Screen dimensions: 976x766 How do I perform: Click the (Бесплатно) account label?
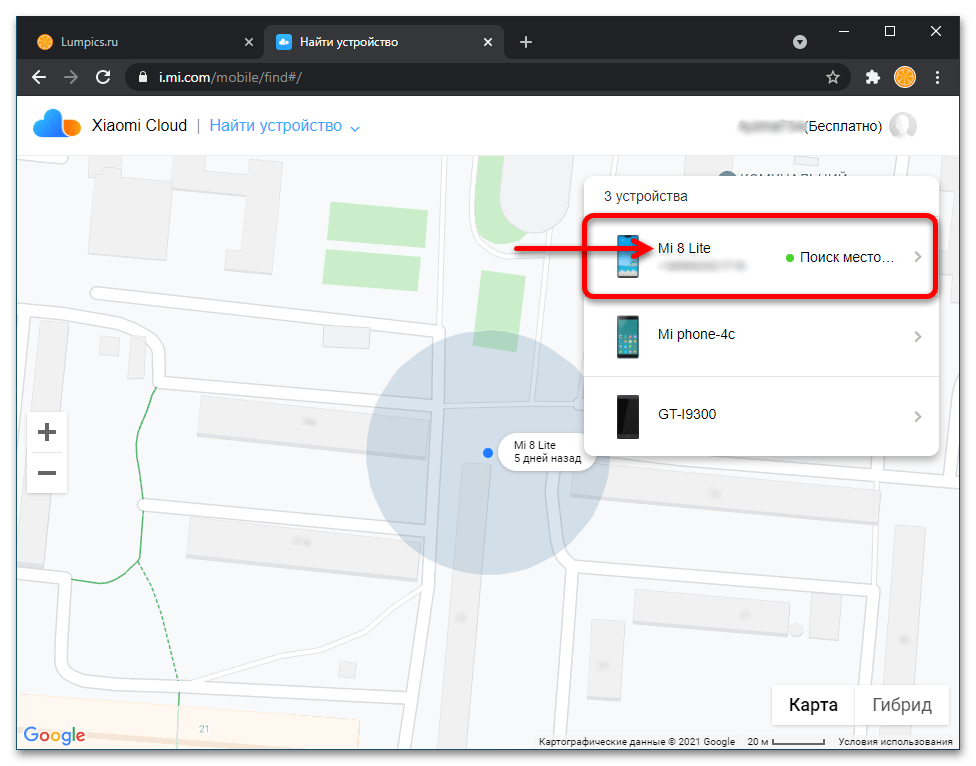[x=843, y=126]
